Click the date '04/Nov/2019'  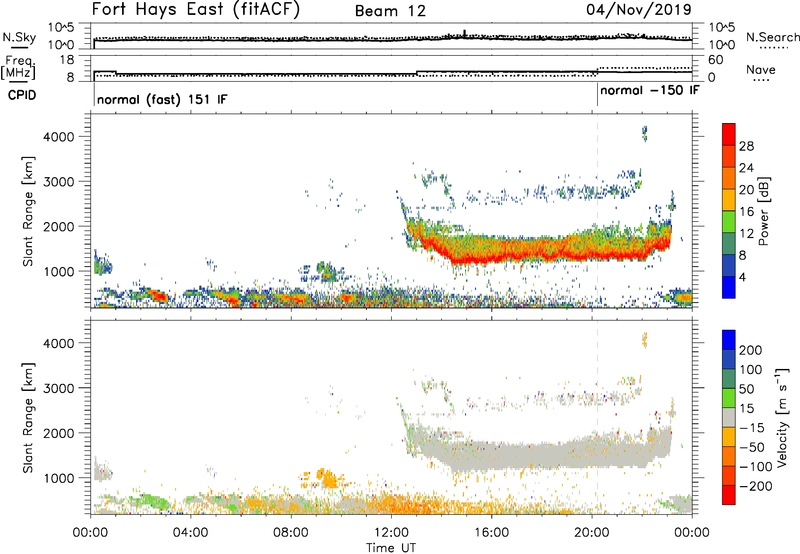coord(639,10)
